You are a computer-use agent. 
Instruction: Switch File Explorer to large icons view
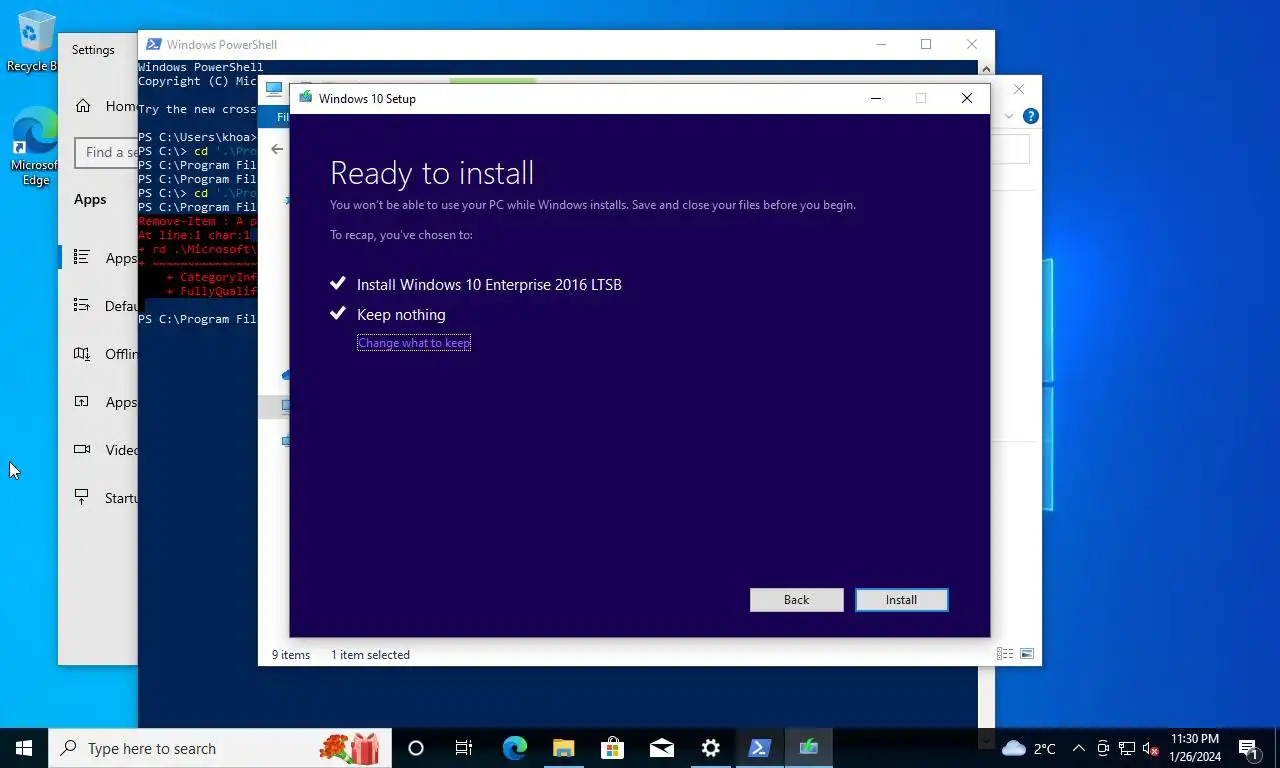(1026, 654)
